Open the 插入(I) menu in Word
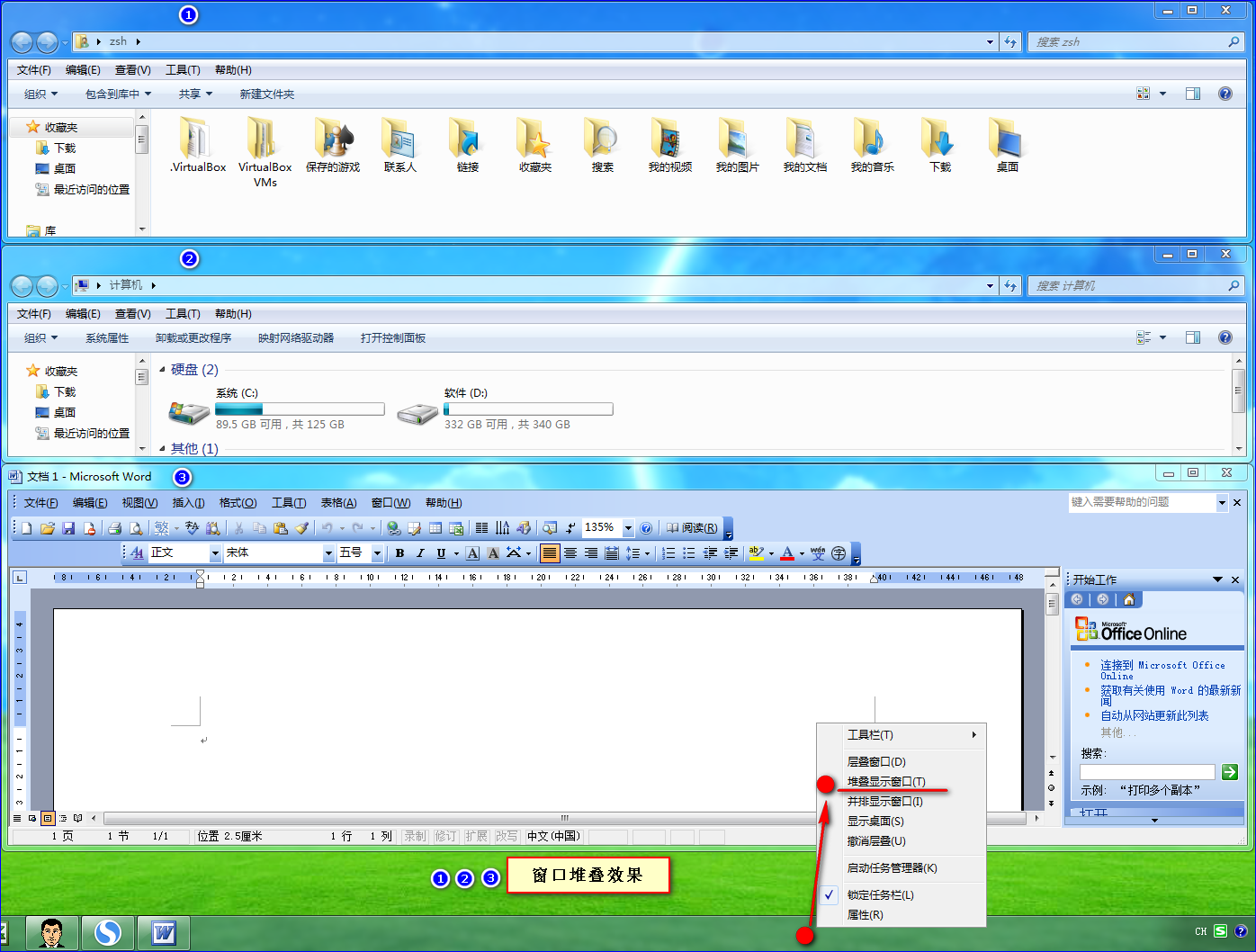Viewport: 1256px width, 952px height. tap(188, 503)
